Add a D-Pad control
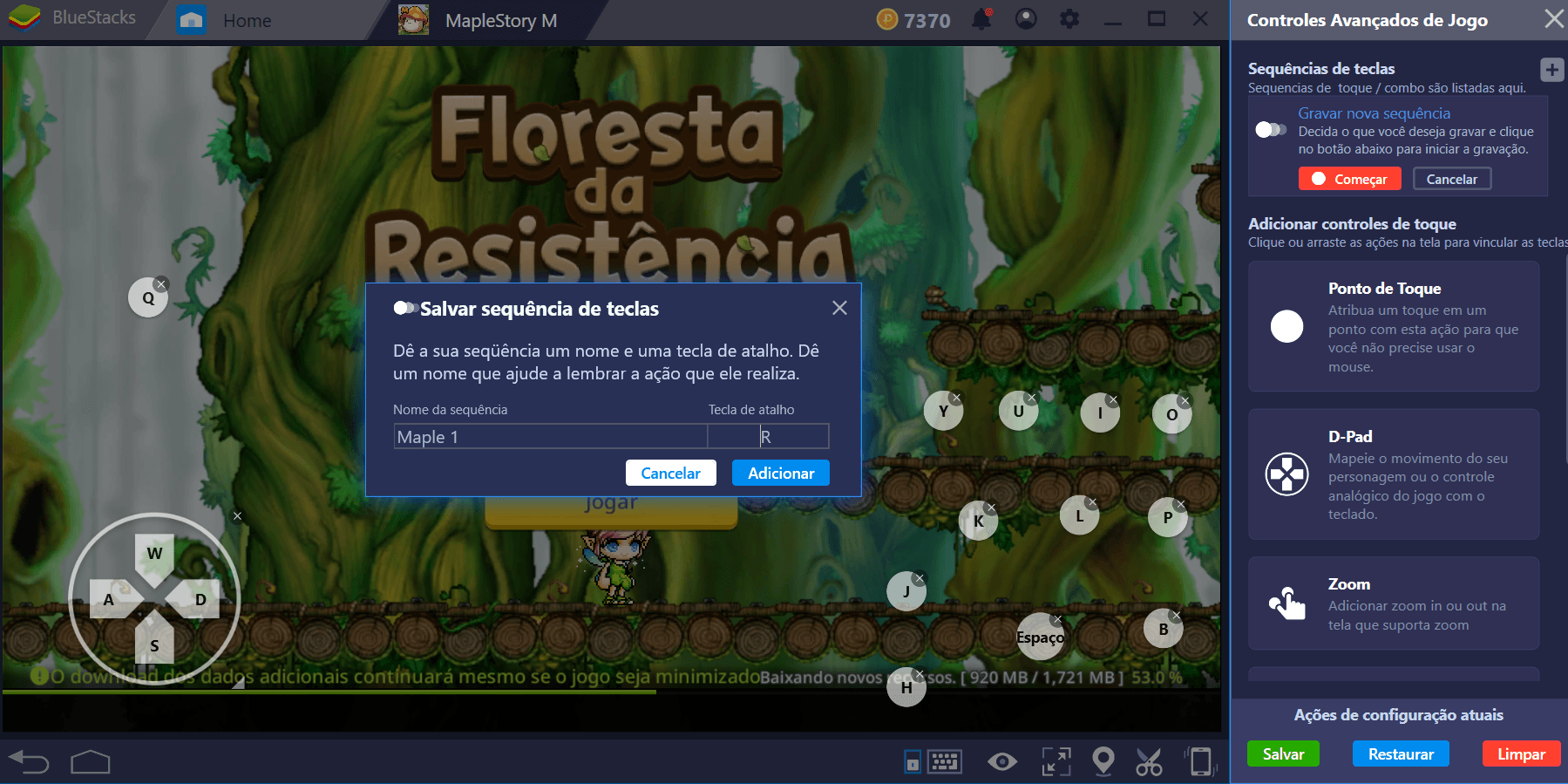Viewport: 1568px width, 784px height. coord(1394,474)
